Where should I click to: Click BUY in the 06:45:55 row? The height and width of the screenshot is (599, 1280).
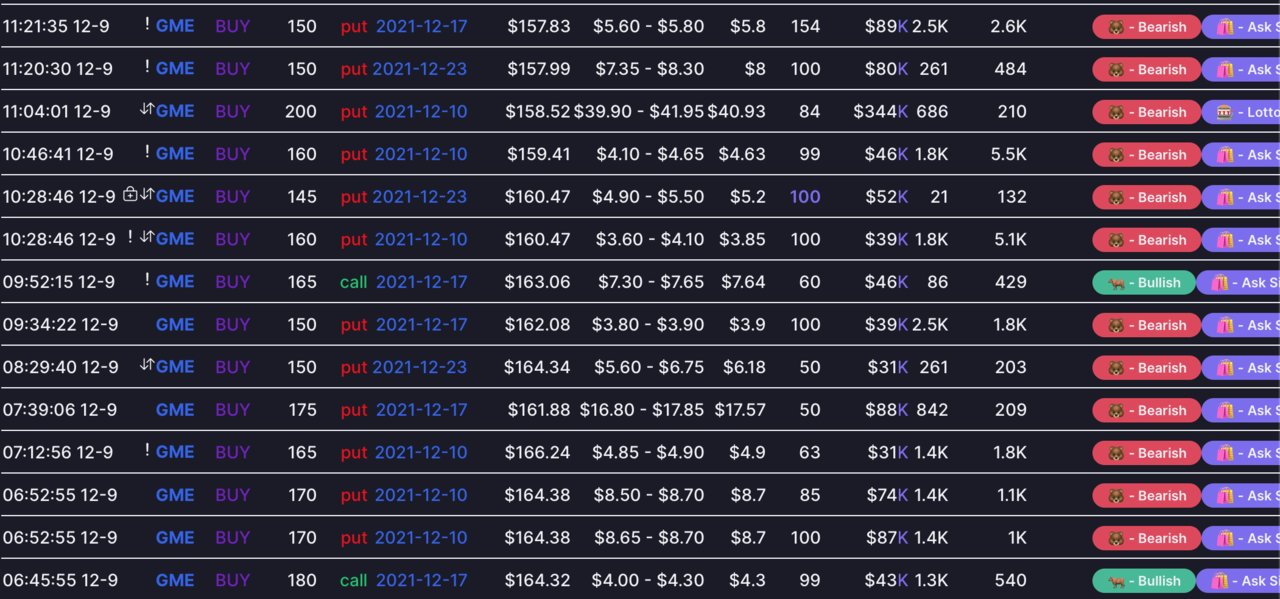pos(233,580)
